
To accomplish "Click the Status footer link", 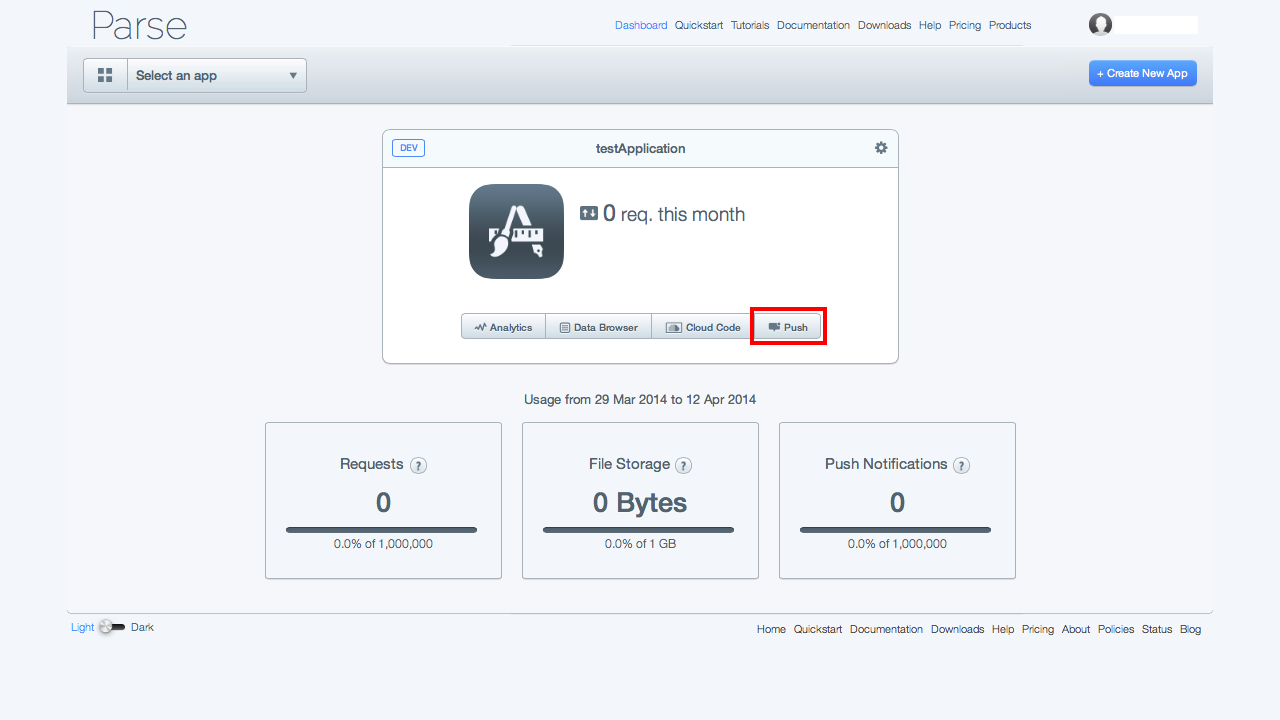I will [1157, 629].
